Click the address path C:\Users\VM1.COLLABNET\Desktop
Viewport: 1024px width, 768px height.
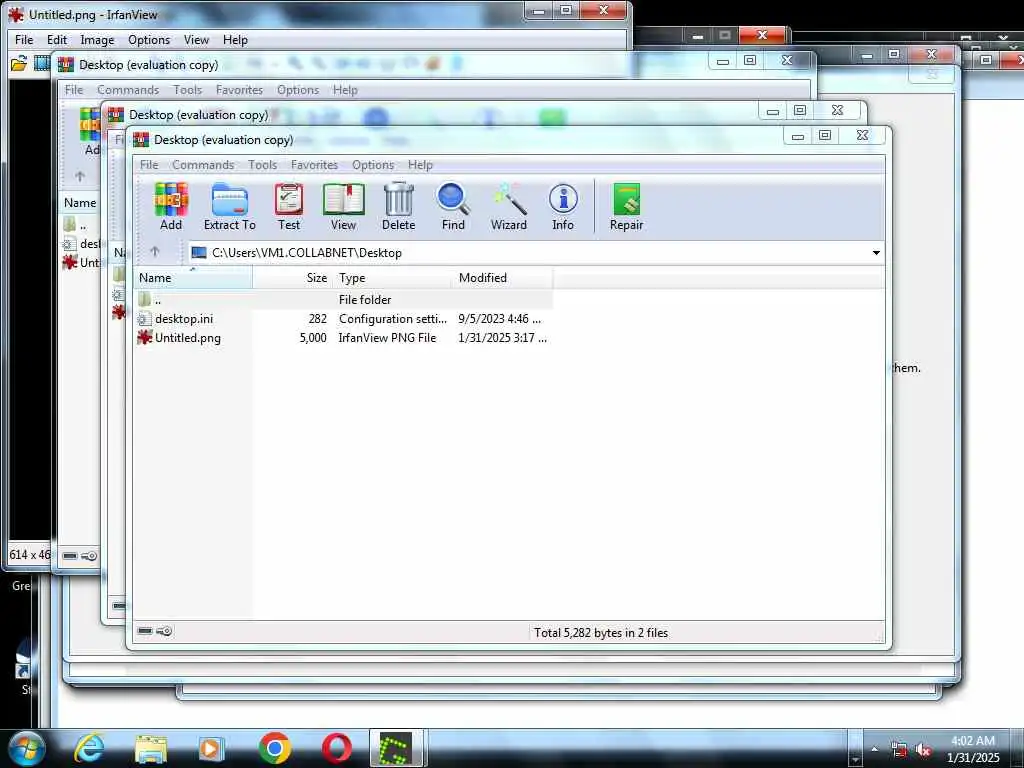tap(307, 253)
